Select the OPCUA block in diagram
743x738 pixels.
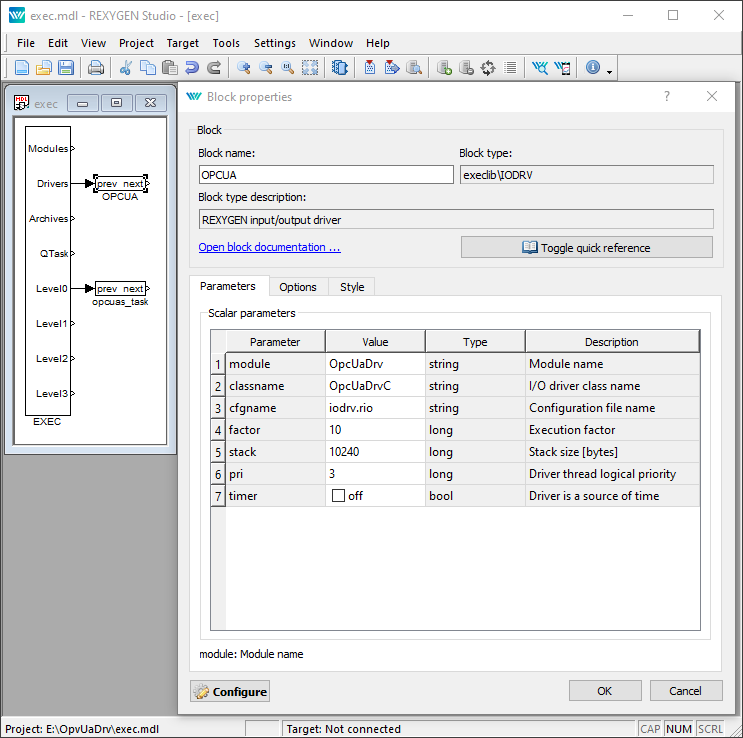coord(121,183)
